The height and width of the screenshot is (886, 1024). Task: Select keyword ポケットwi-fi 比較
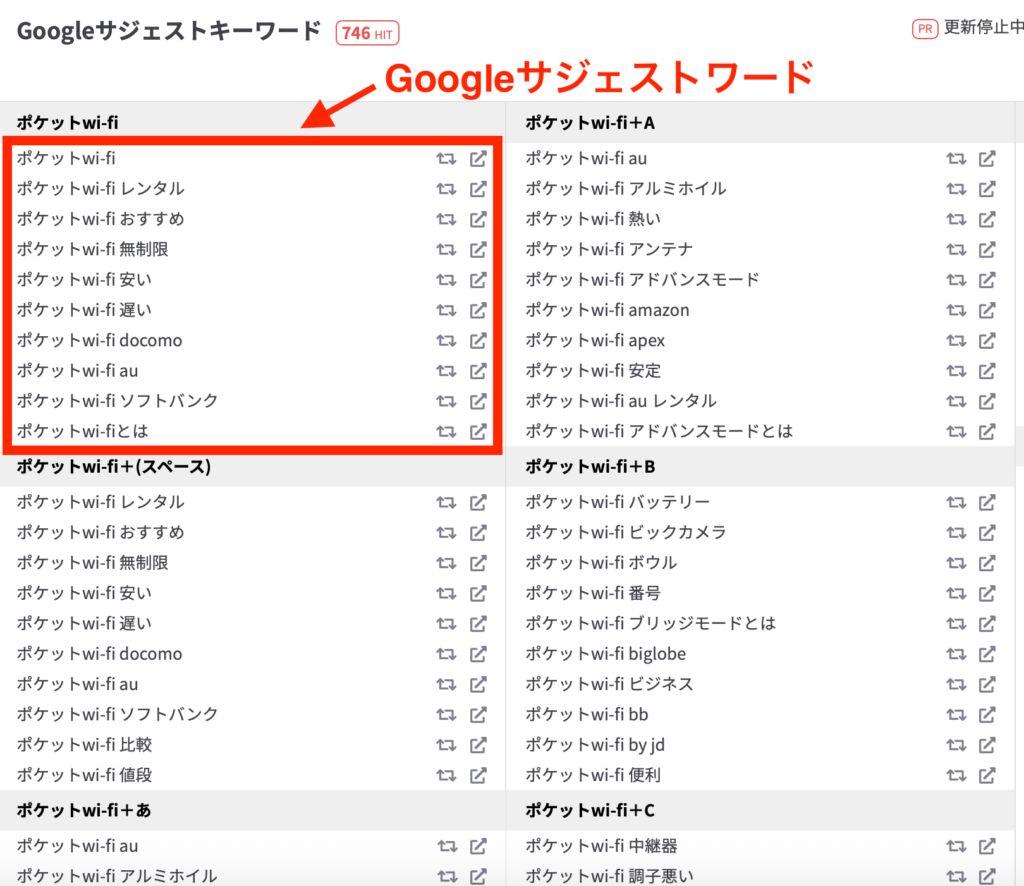(84, 744)
